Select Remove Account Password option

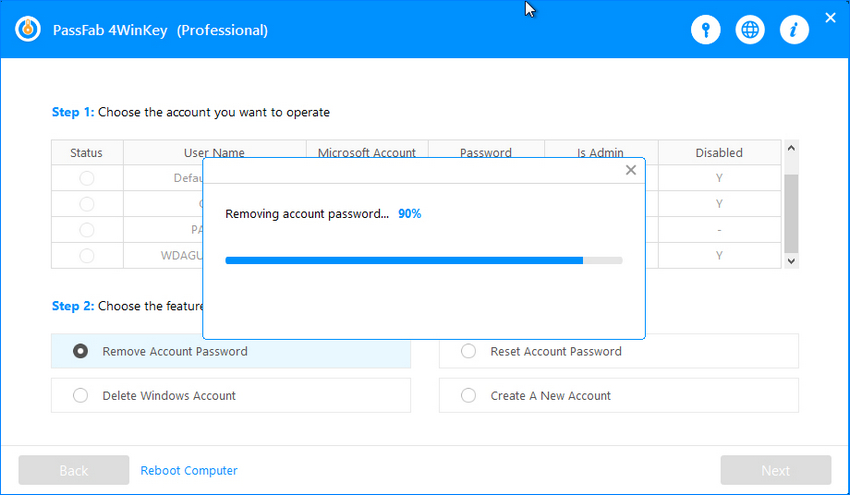(81, 352)
